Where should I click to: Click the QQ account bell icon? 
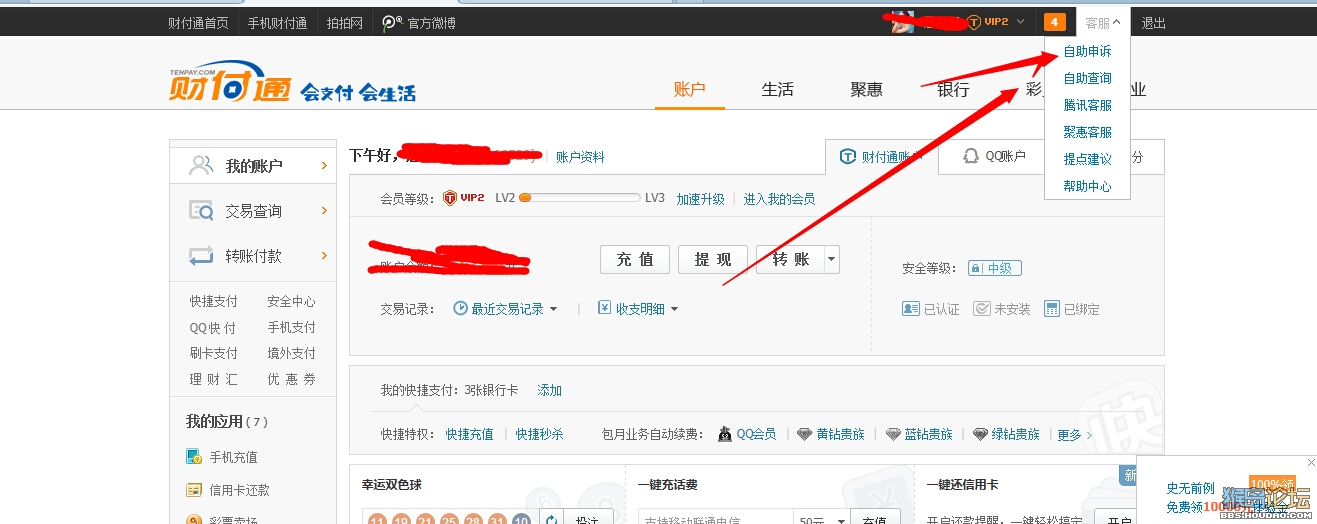(x=970, y=156)
